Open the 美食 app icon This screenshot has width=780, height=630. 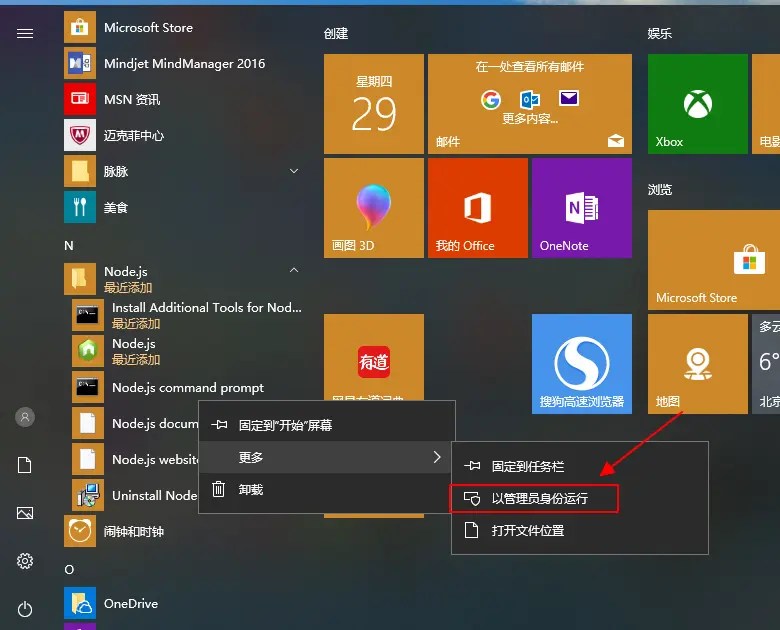click(x=80, y=207)
